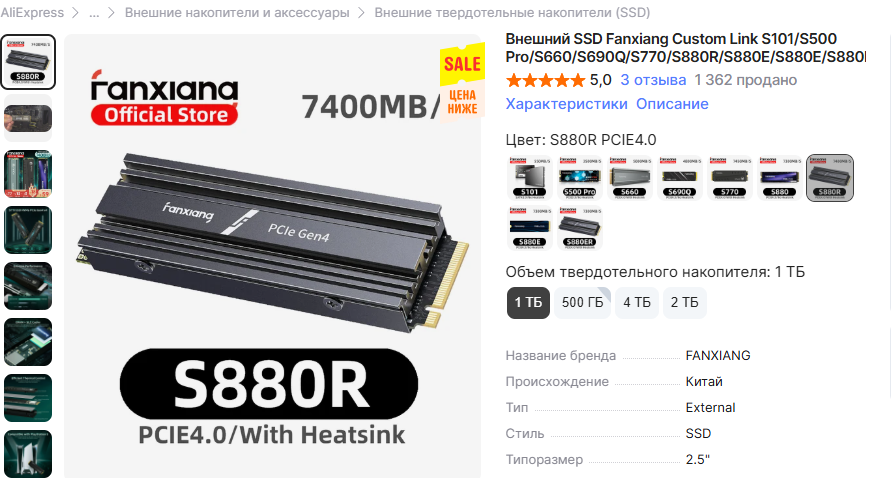
Task: Select the S101 color variant thumbnail
Action: point(530,178)
